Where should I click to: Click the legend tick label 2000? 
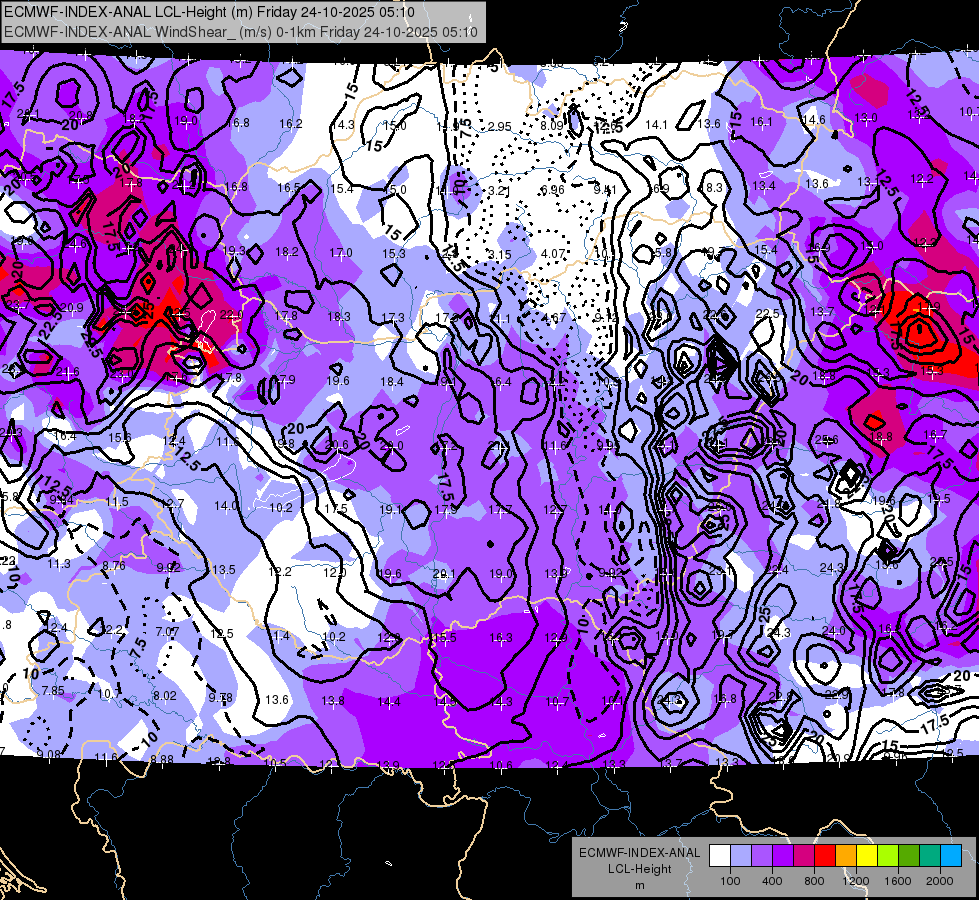(940, 881)
